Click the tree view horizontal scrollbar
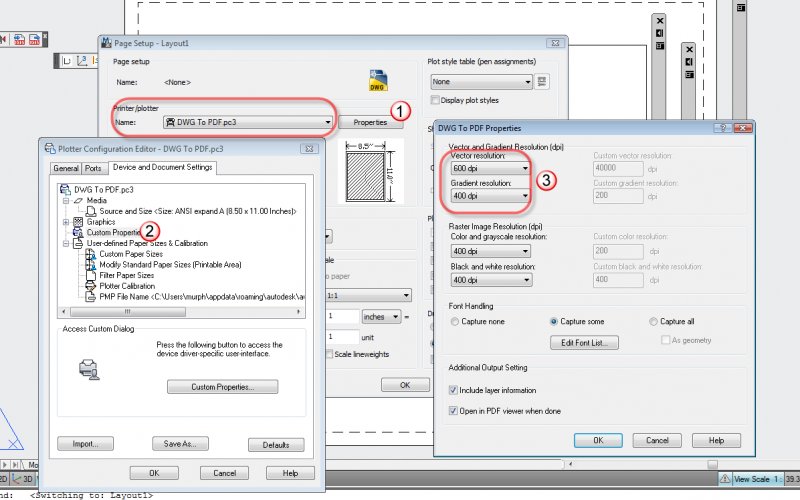The image size is (800, 500). (x=181, y=311)
